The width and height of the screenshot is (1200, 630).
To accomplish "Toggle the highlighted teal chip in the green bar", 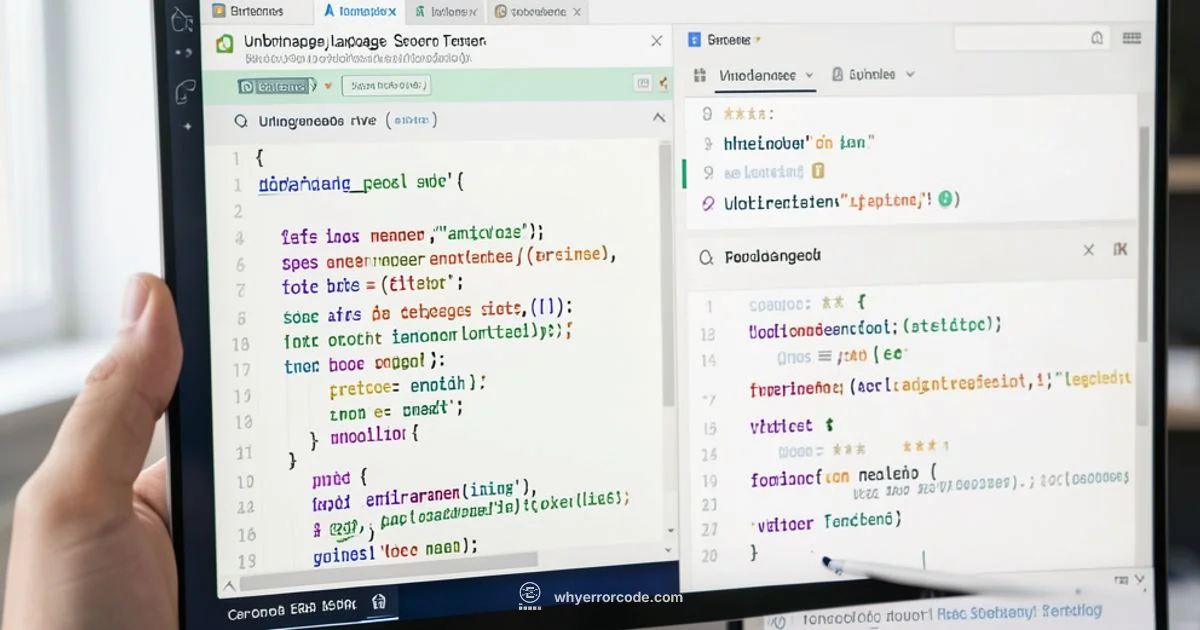I will (277, 87).
